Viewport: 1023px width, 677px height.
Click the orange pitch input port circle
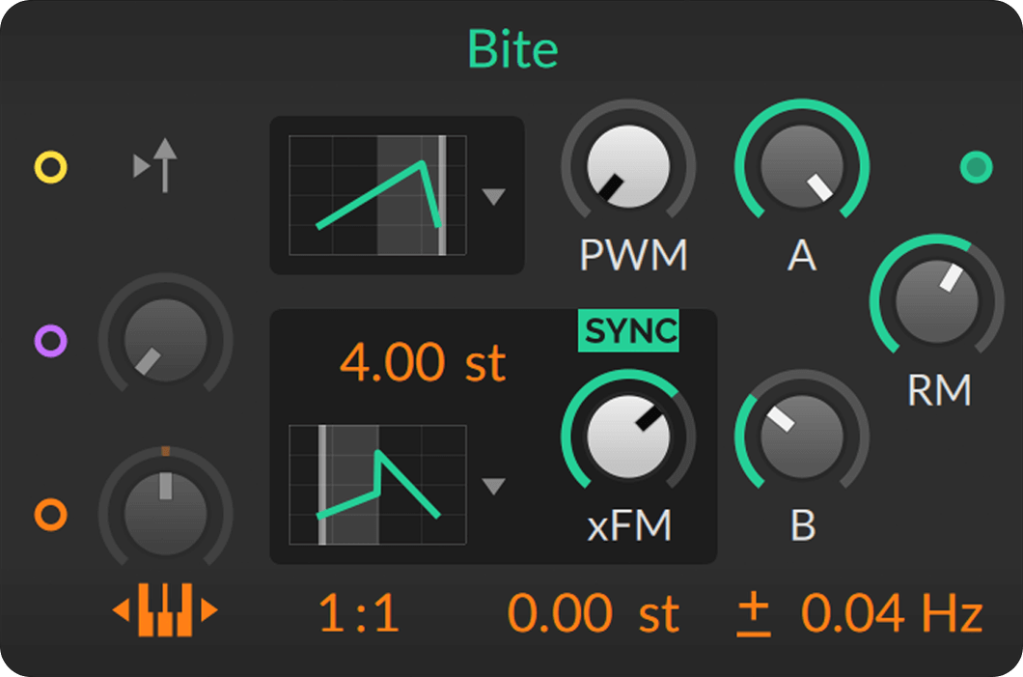pos(50,515)
